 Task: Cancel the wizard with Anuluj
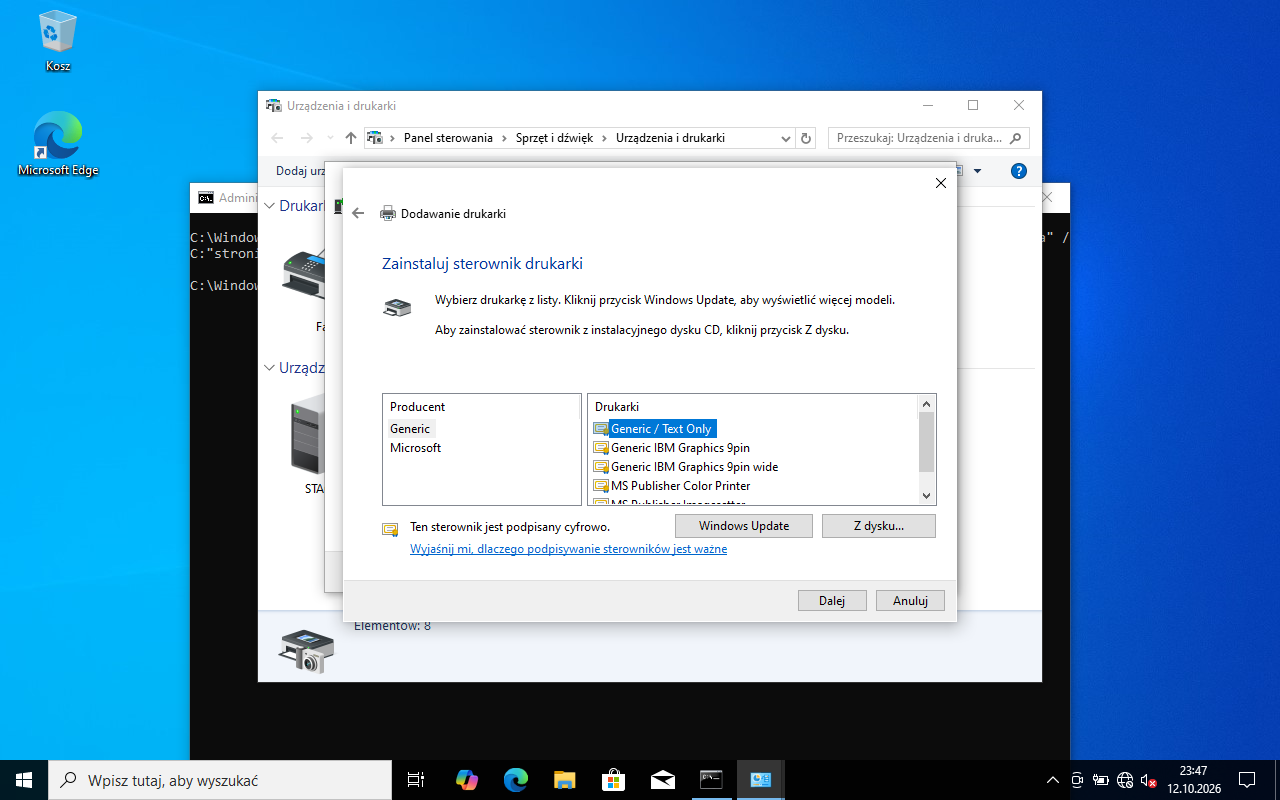coord(910,601)
